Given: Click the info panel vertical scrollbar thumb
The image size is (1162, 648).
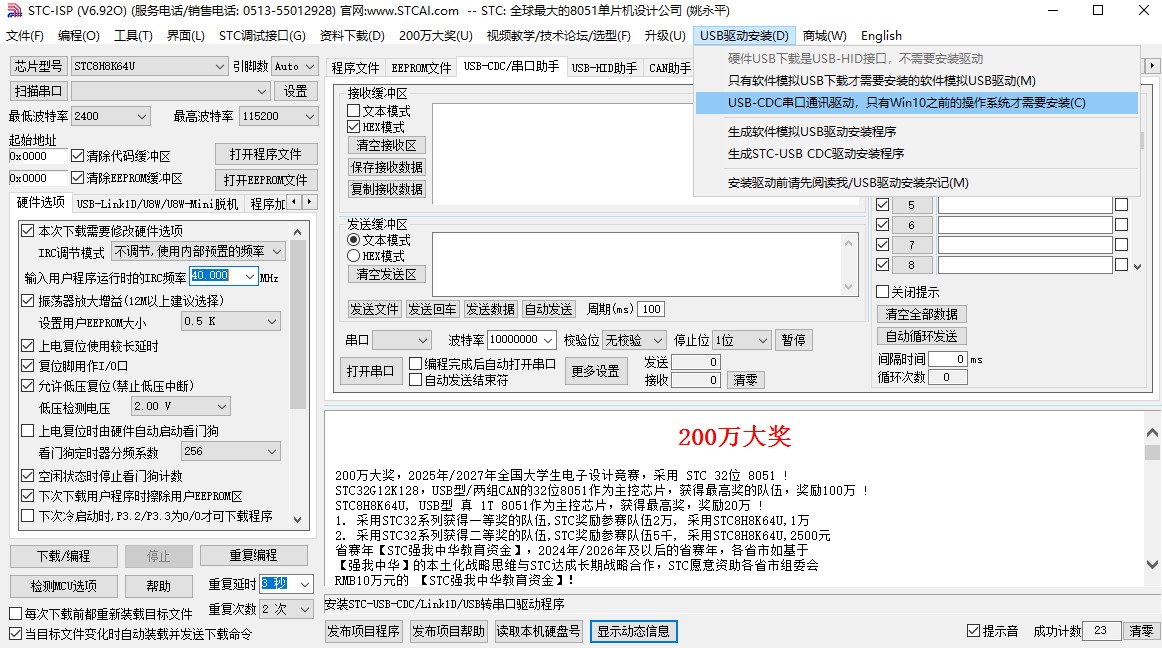Looking at the screenshot, I should coord(1152,452).
